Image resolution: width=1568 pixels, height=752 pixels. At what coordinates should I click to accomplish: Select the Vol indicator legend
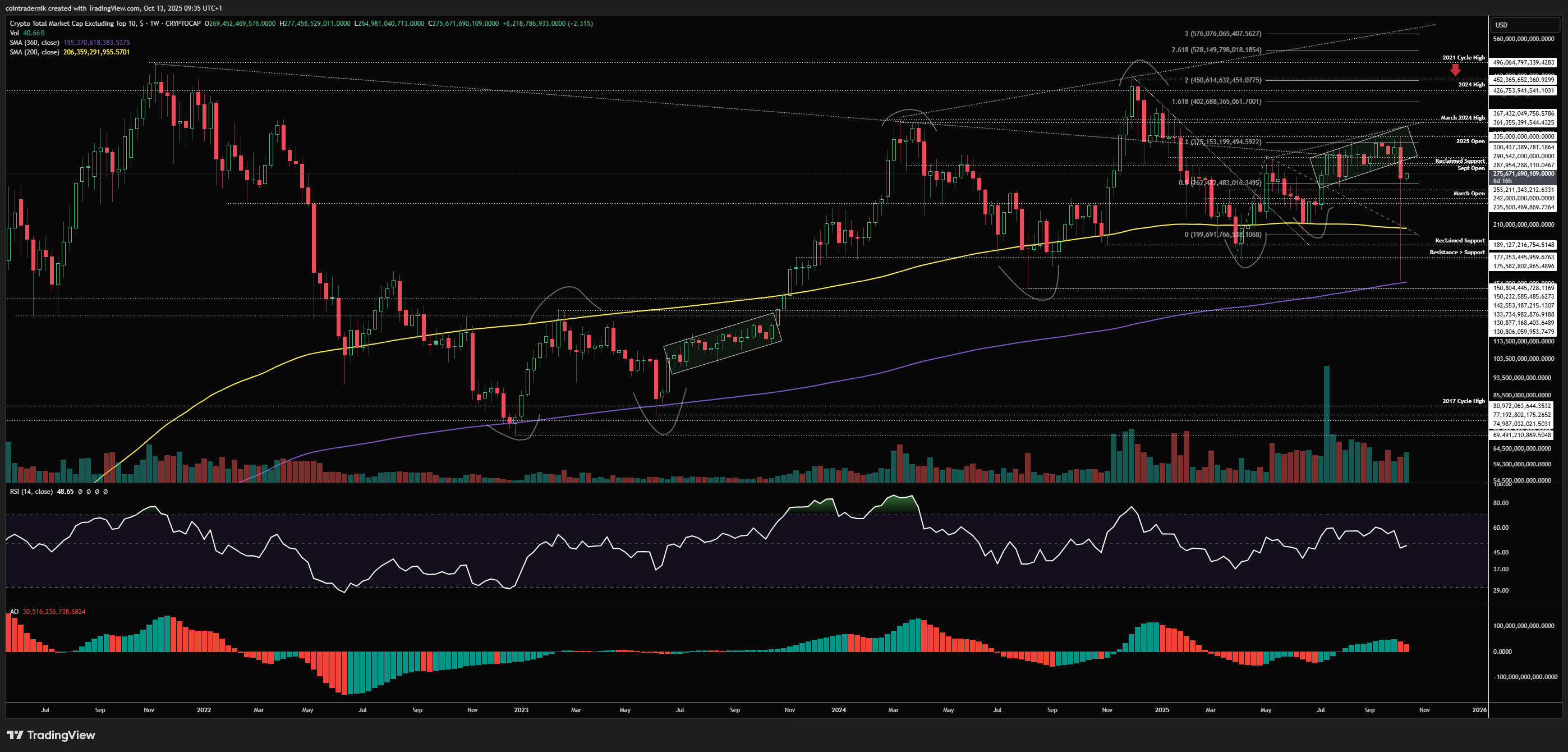coord(15,33)
